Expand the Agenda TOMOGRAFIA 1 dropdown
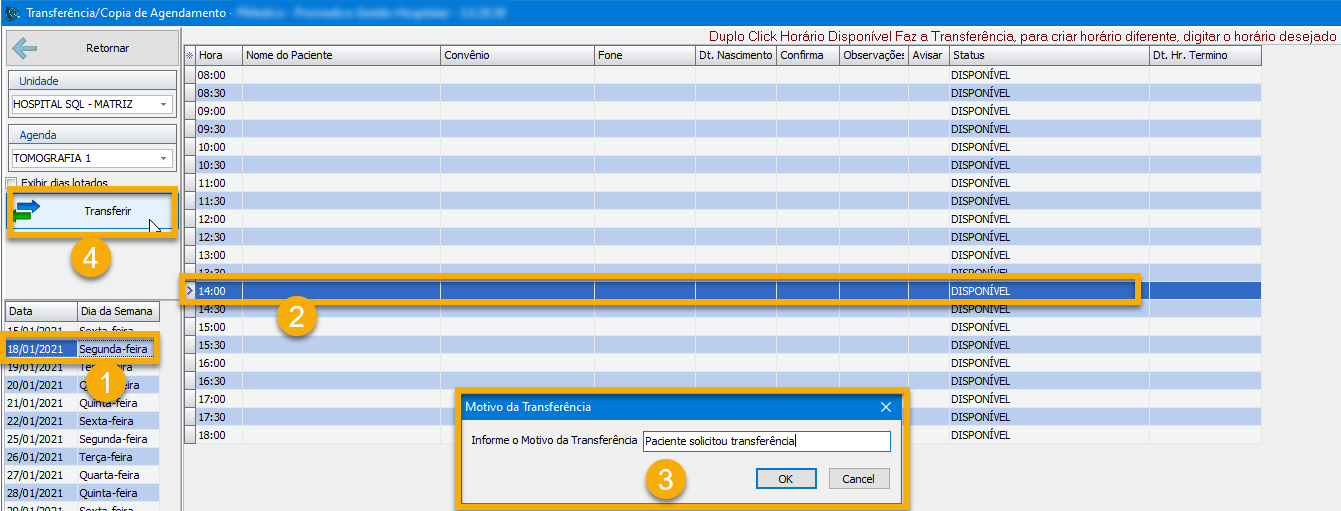The image size is (1341, 511). coord(163,158)
